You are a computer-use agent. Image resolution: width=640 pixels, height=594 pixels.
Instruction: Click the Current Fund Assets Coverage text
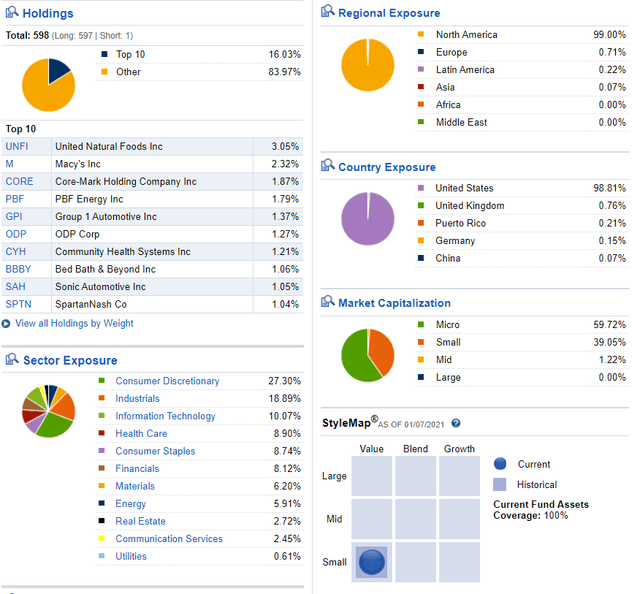(541, 510)
